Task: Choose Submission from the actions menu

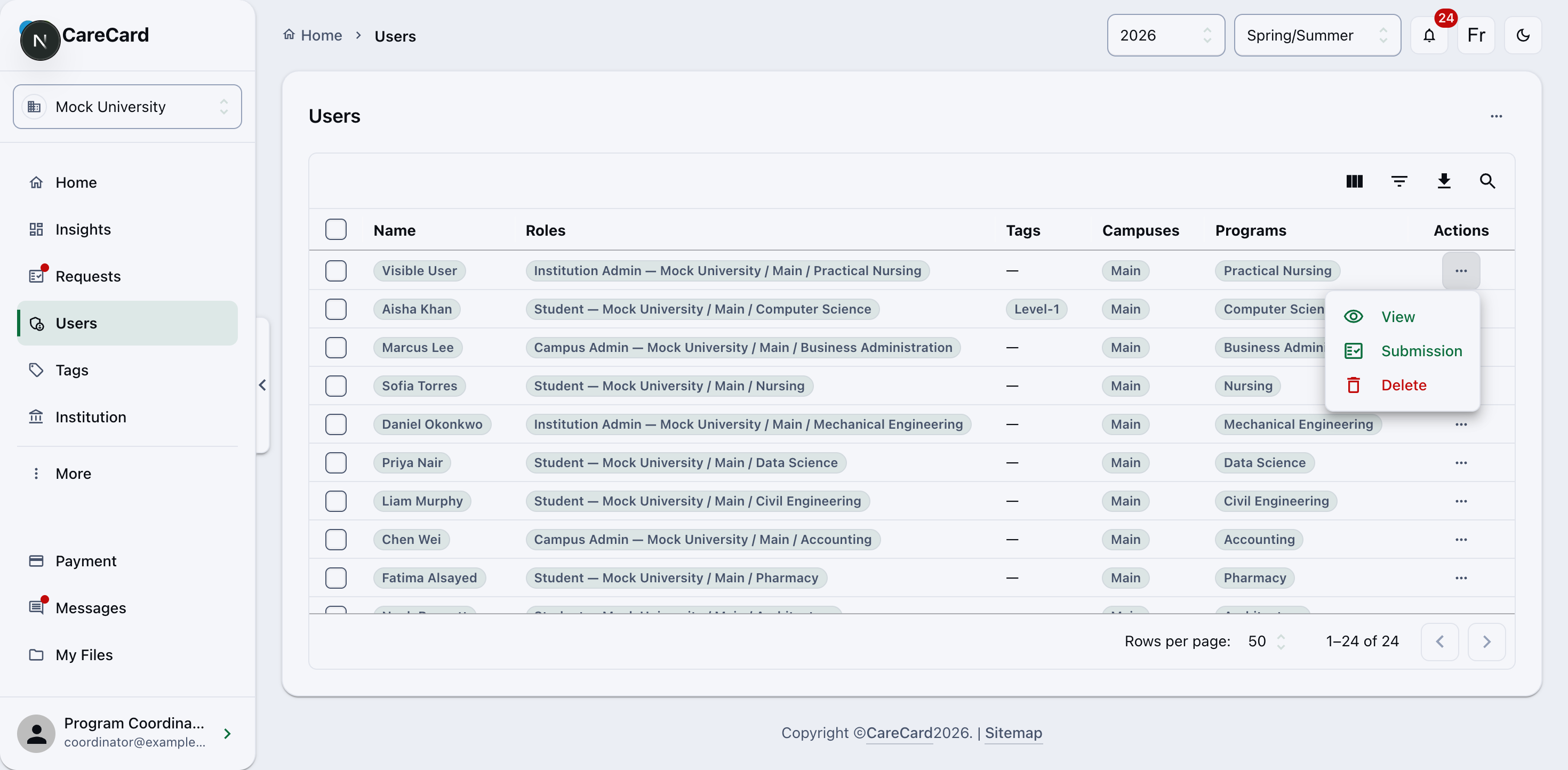Action: (1402, 351)
